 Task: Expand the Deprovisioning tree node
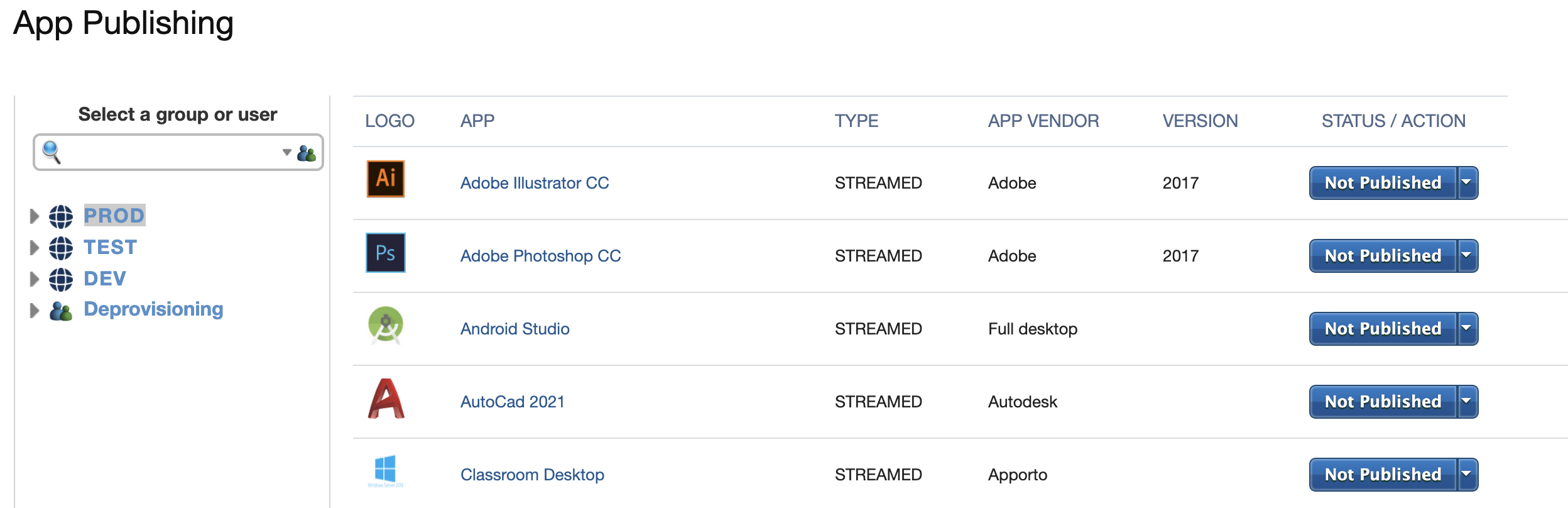[x=35, y=311]
